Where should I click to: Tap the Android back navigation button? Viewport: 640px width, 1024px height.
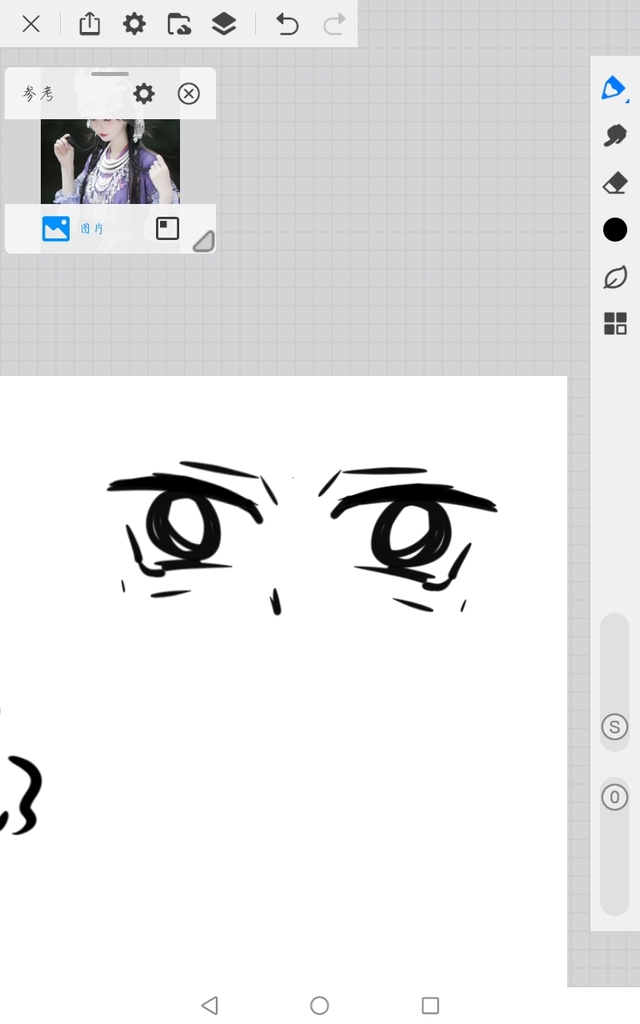[210, 1005]
